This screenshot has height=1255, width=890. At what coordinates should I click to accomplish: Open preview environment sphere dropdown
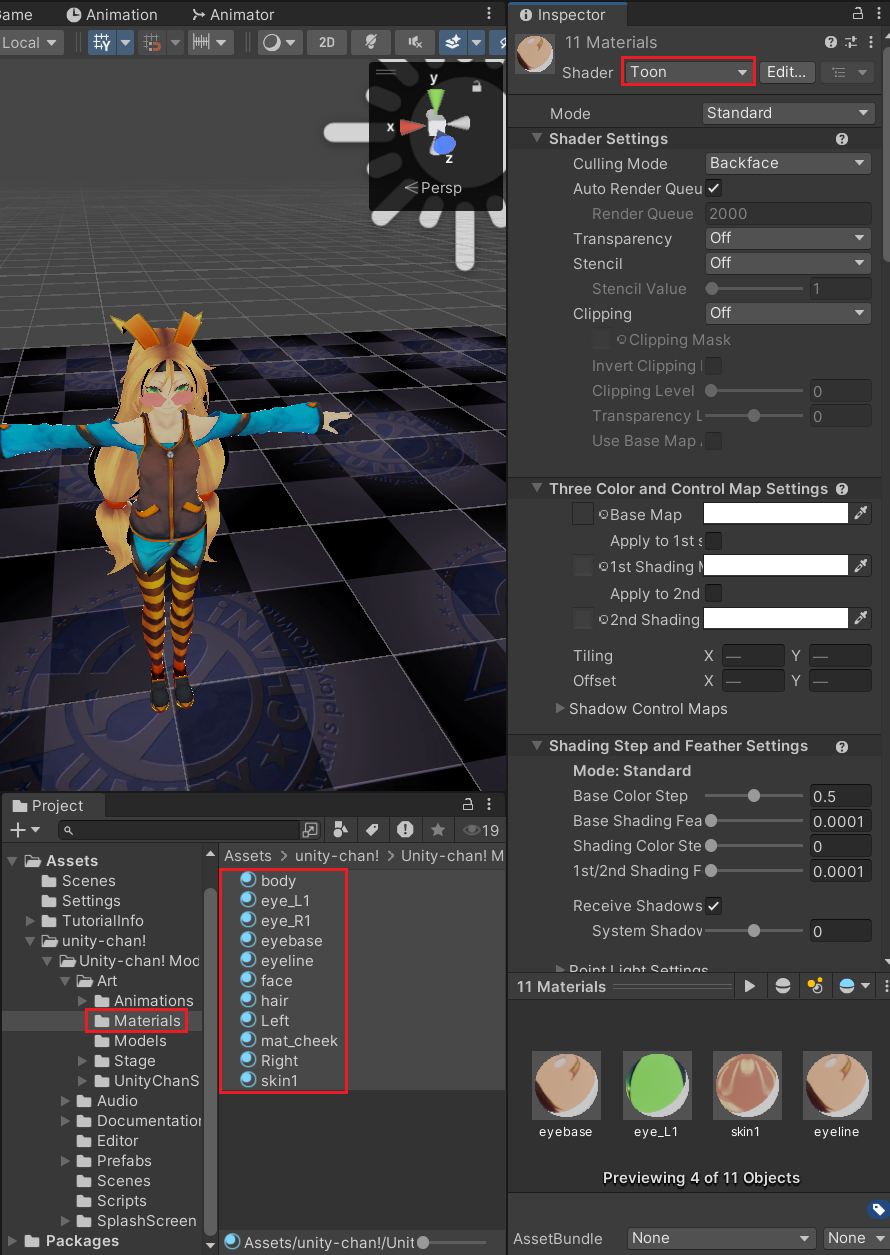(x=855, y=986)
